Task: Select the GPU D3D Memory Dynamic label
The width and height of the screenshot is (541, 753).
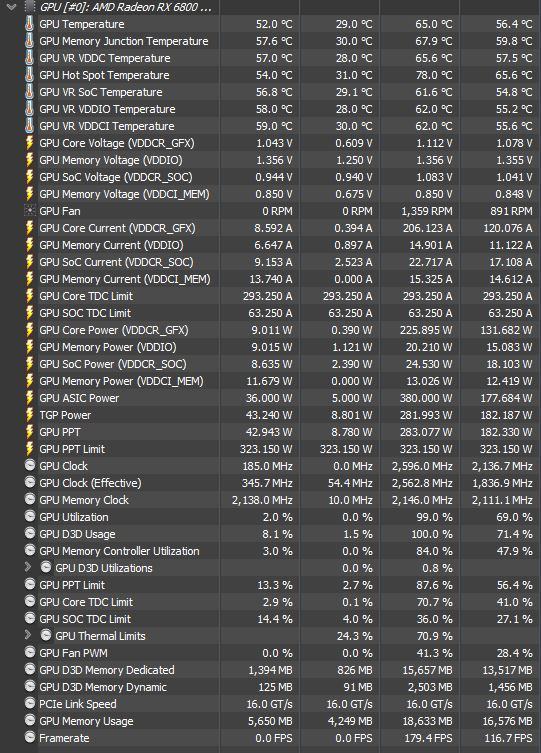Action: pos(103,687)
